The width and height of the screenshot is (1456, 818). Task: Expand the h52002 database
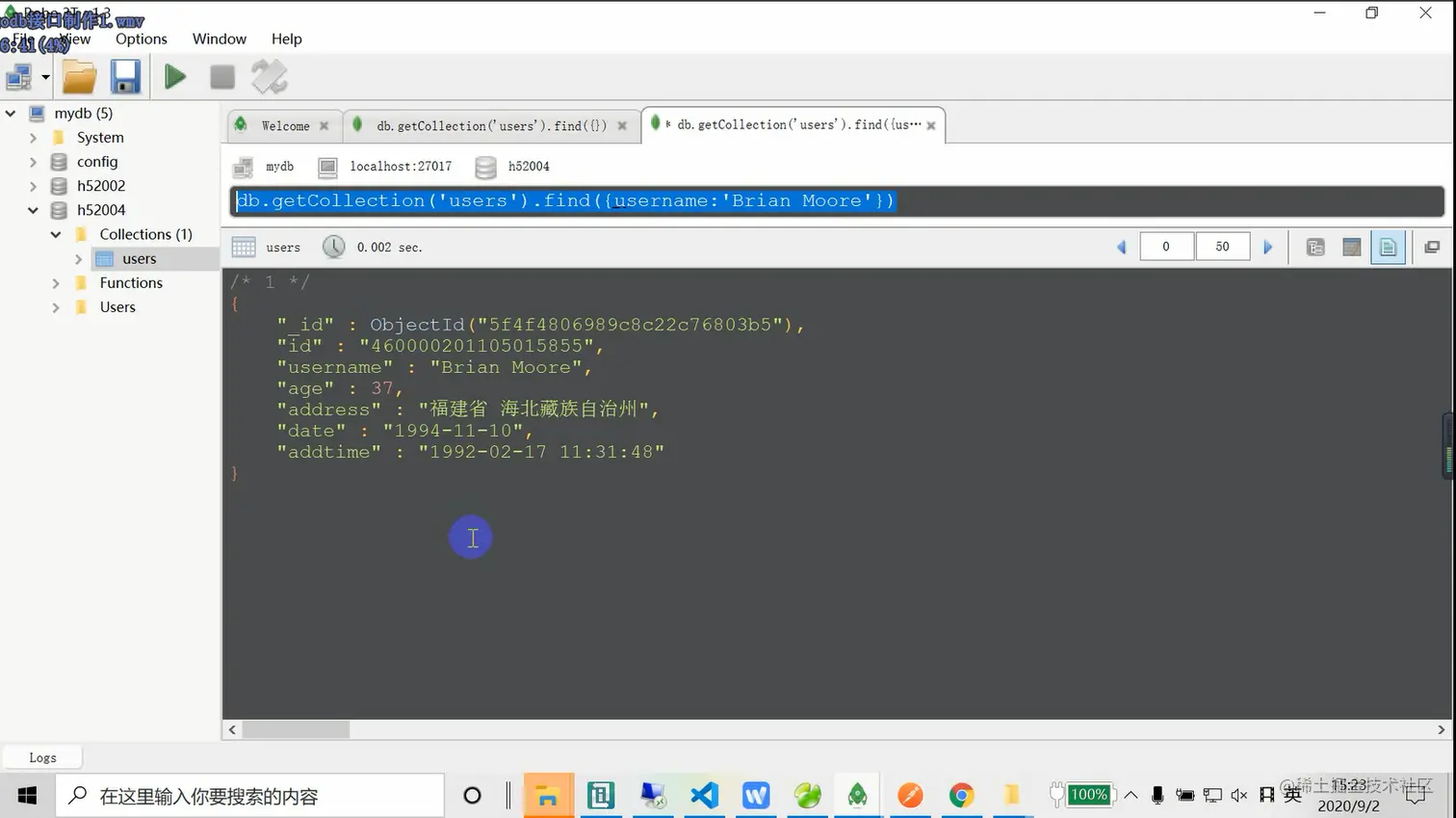[34, 186]
